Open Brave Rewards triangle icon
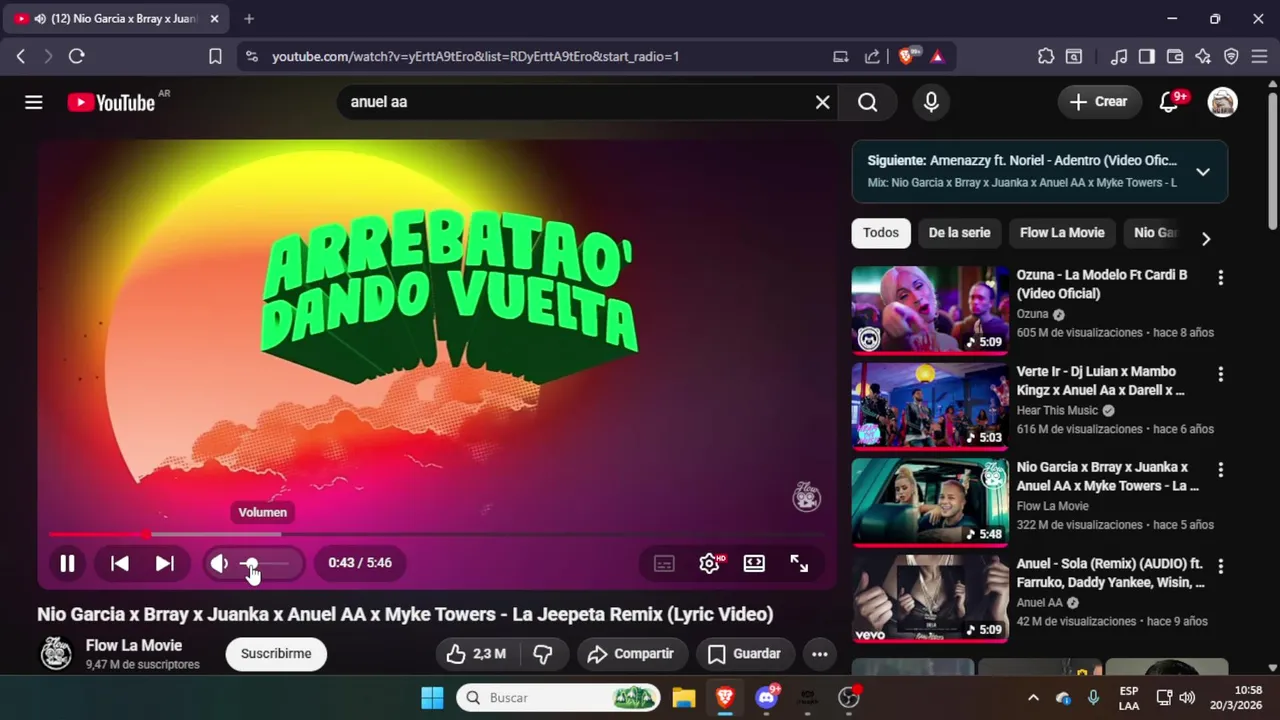Viewport: 1280px width, 720px height. (937, 57)
